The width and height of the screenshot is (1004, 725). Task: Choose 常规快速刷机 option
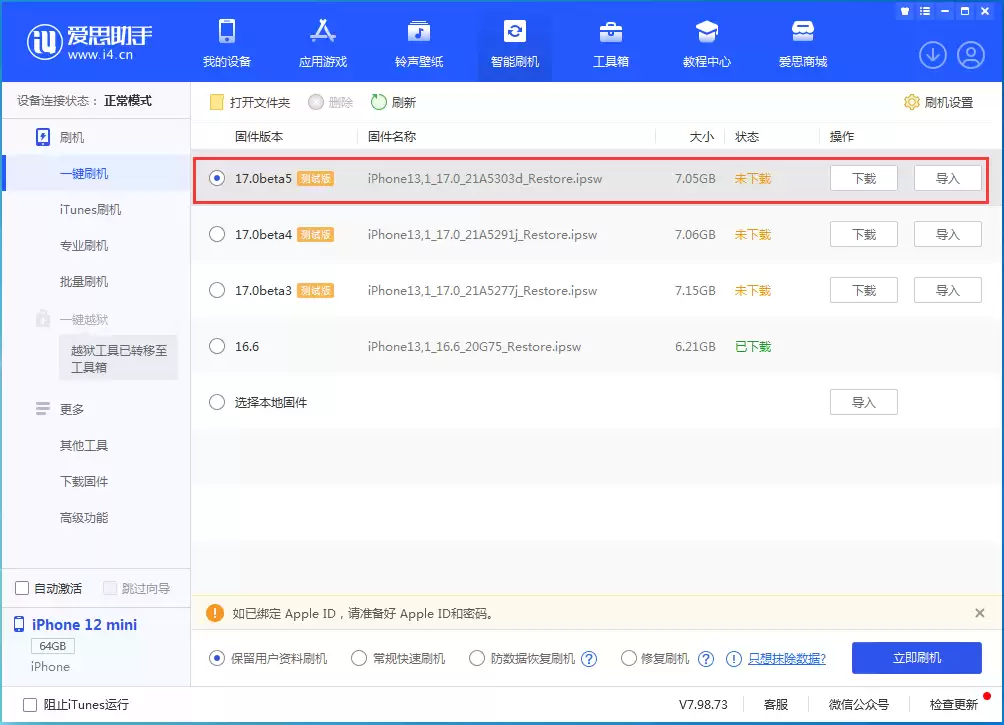tap(359, 658)
